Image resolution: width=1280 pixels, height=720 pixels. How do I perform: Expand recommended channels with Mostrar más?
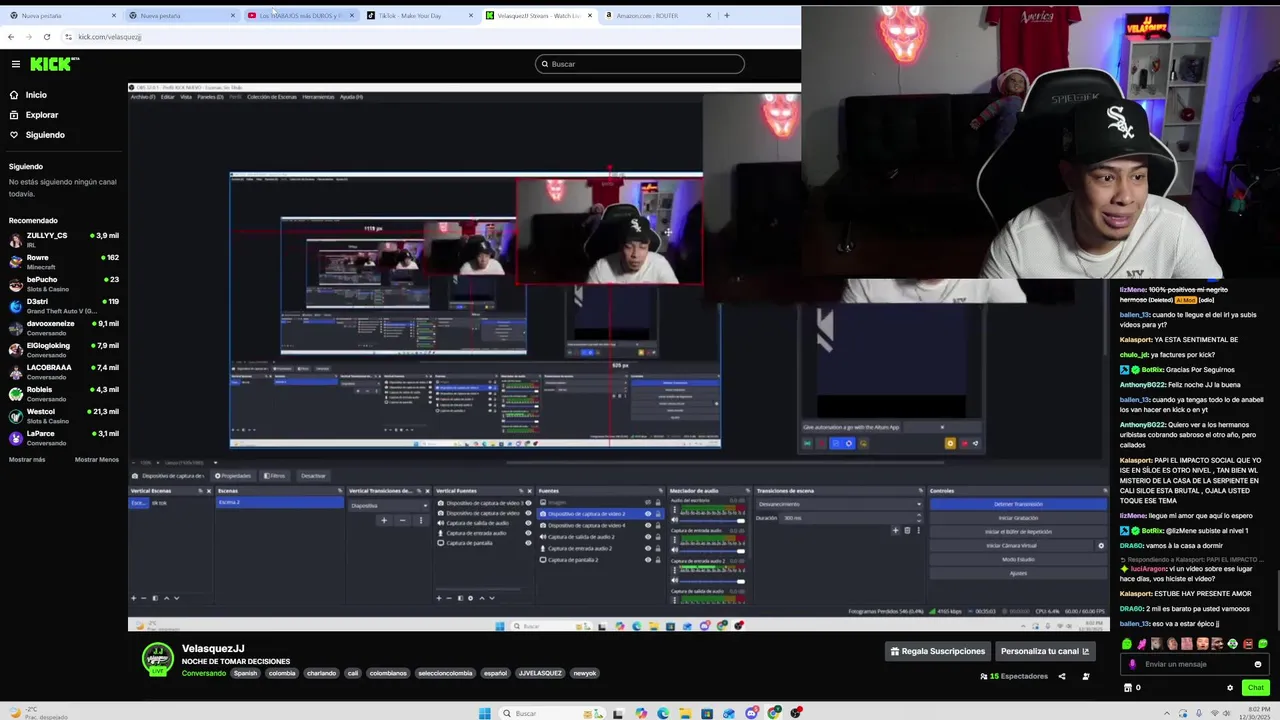[27, 460]
